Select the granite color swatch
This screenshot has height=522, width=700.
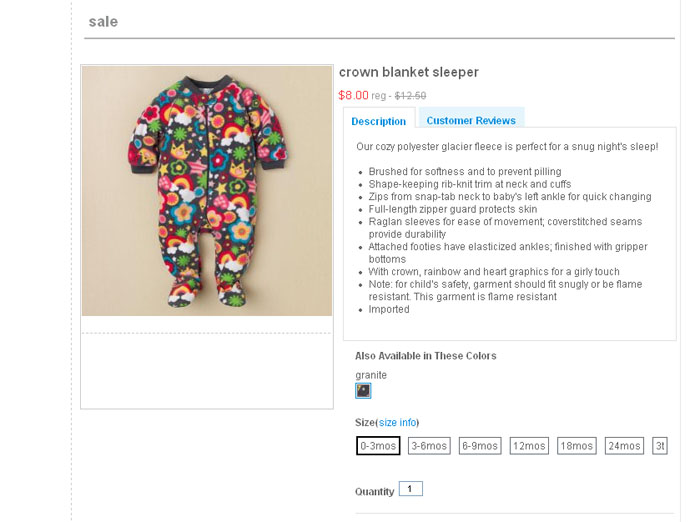coord(363,391)
